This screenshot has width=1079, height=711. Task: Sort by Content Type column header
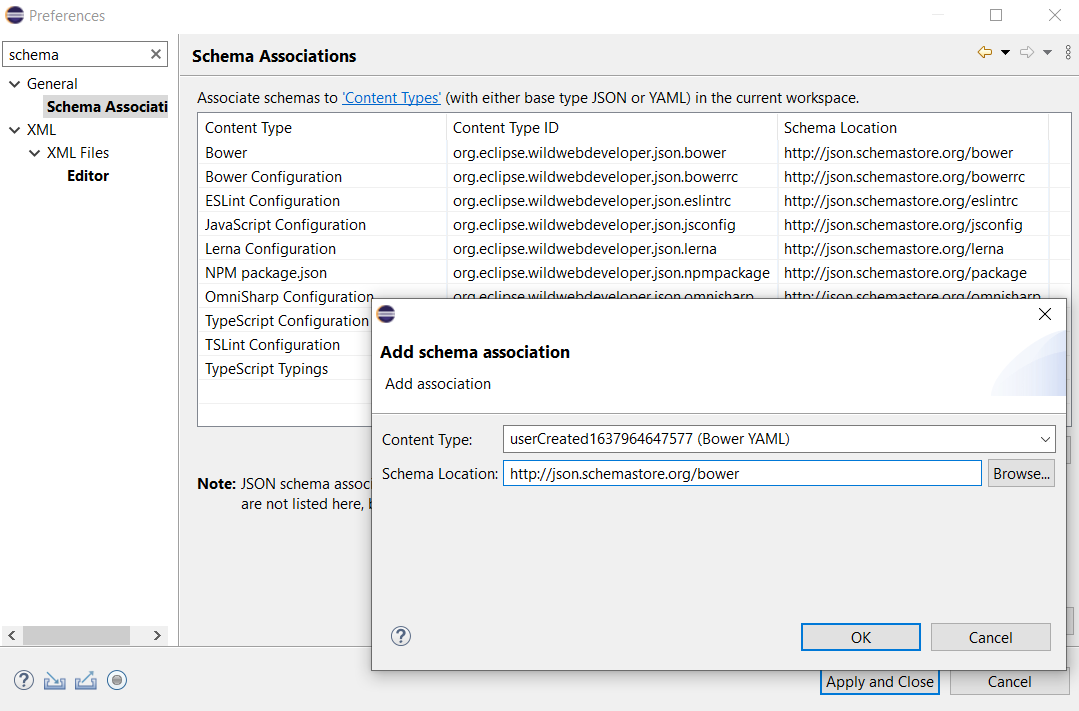pyautogui.click(x=322, y=128)
